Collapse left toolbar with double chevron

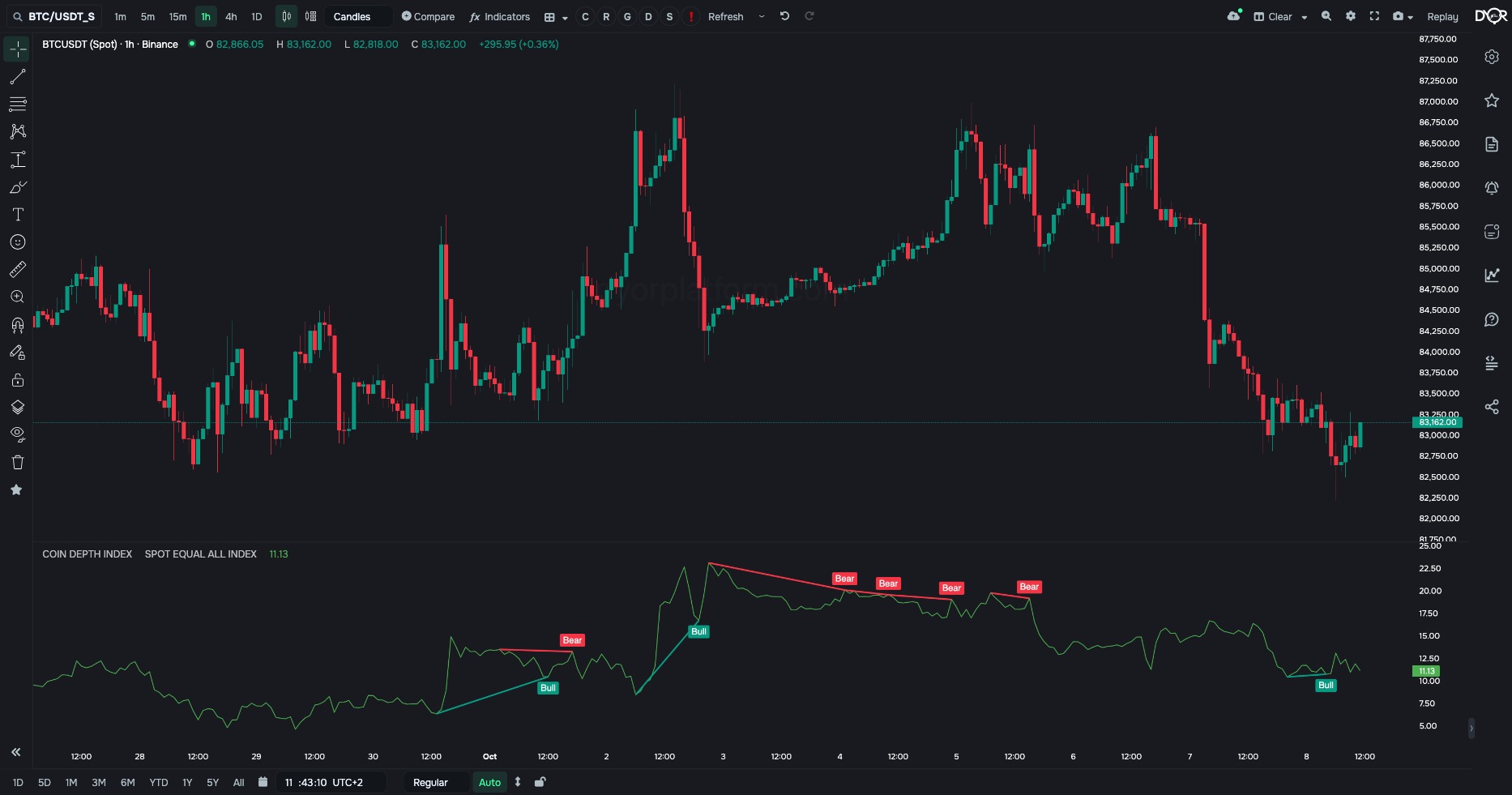(15, 753)
